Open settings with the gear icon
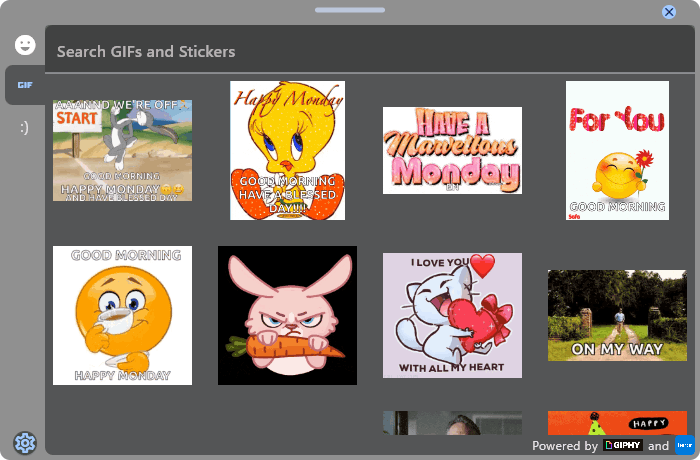Screen dimensions: 700x460 pos(25,443)
